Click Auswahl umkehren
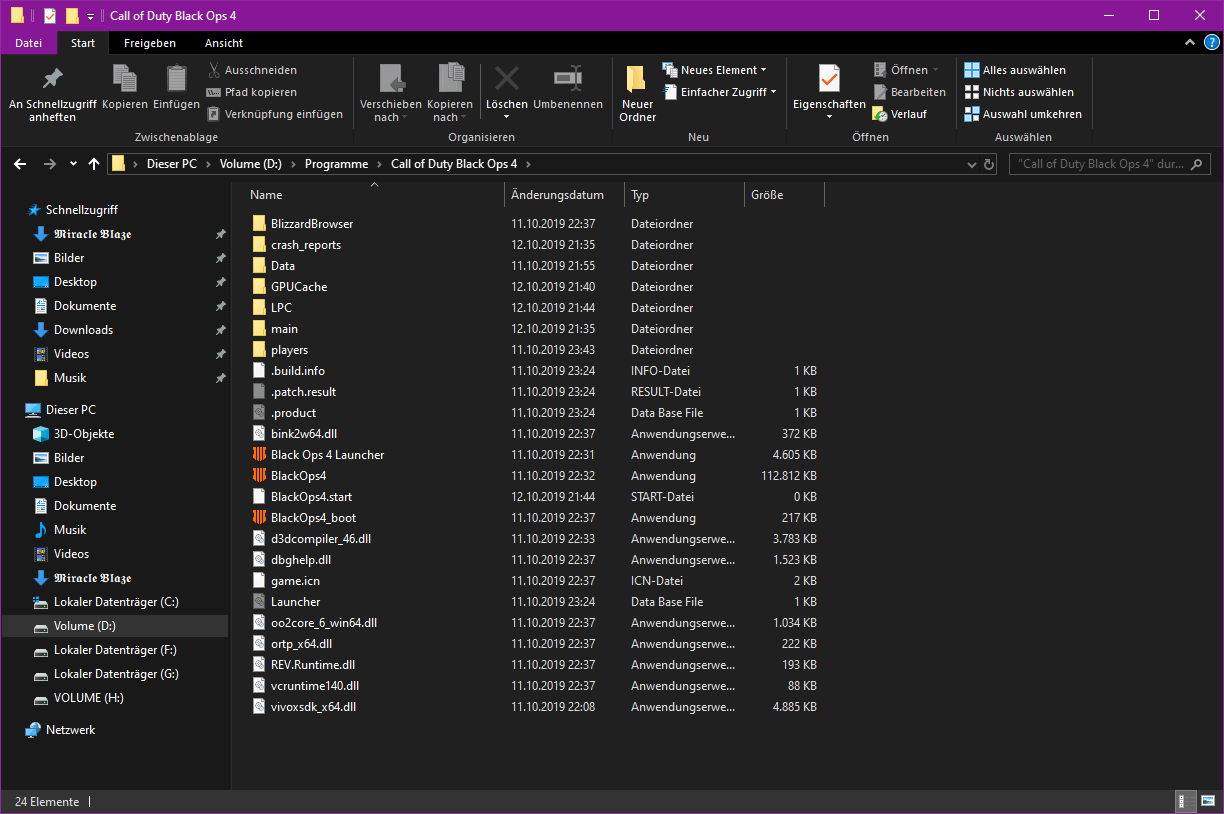Viewport: 1224px width, 814px height. click(1023, 114)
